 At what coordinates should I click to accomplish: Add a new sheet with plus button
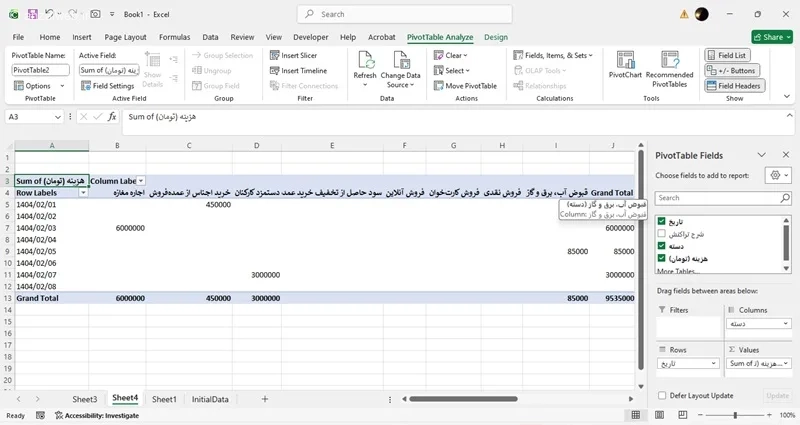point(265,399)
